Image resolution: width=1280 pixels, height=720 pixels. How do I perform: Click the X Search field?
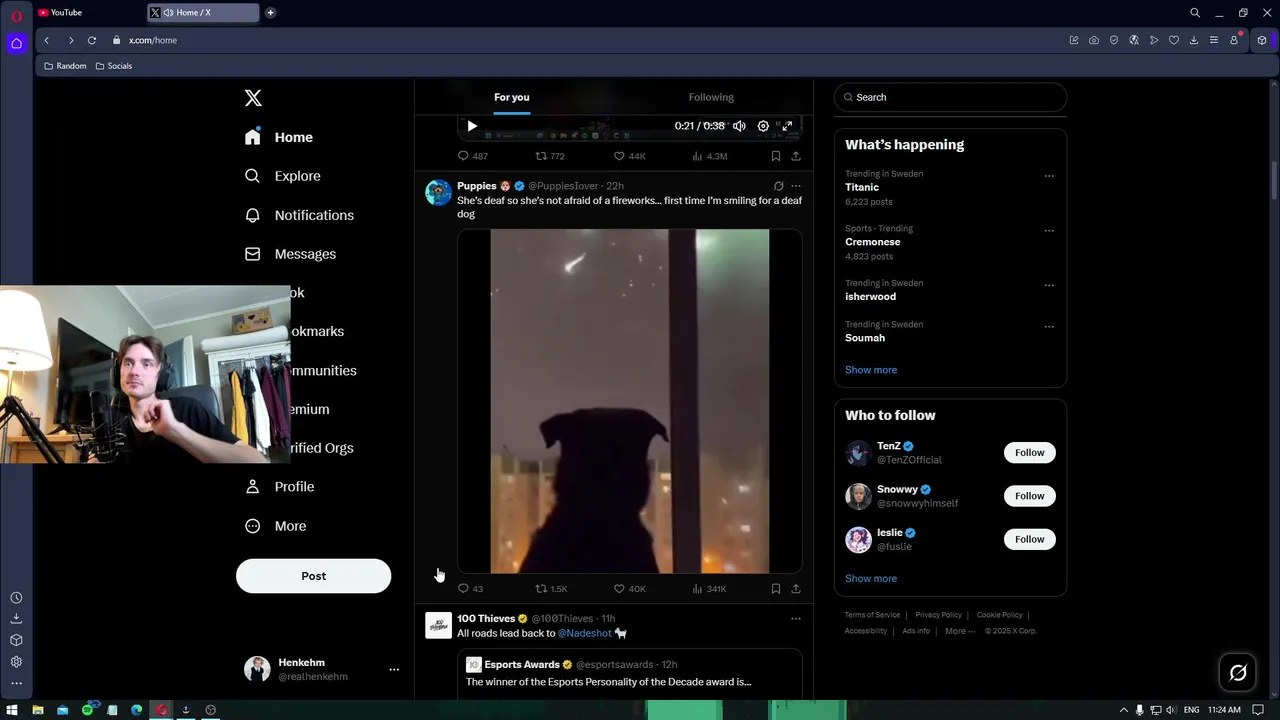(x=950, y=97)
